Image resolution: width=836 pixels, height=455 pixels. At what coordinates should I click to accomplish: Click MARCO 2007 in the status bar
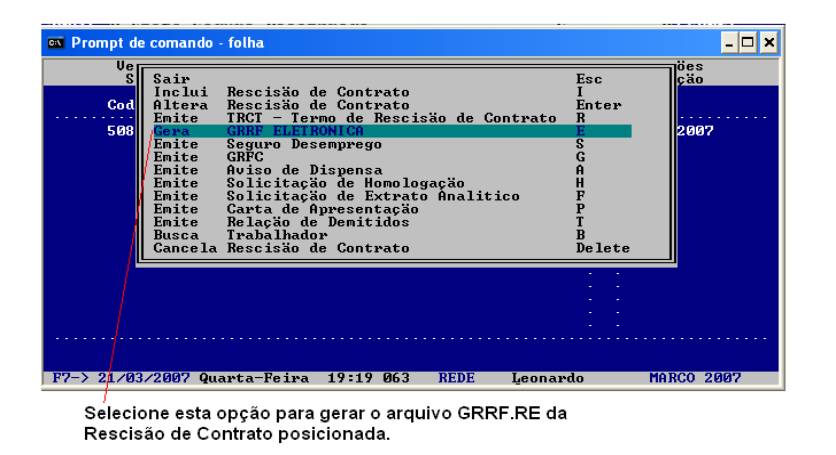(x=695, y=378)
